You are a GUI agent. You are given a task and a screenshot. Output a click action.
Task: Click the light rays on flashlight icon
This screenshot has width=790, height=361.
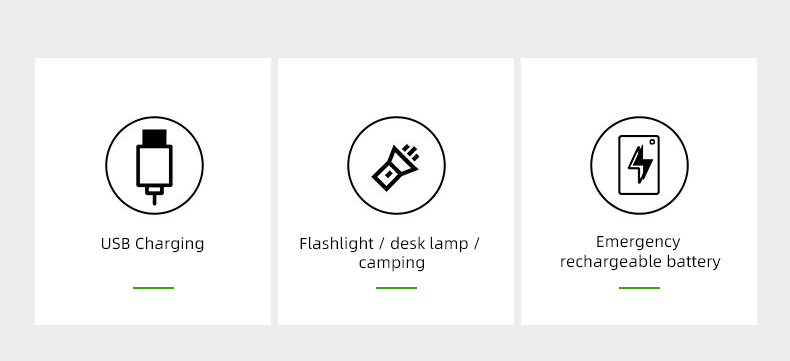[x=411, y=152]
